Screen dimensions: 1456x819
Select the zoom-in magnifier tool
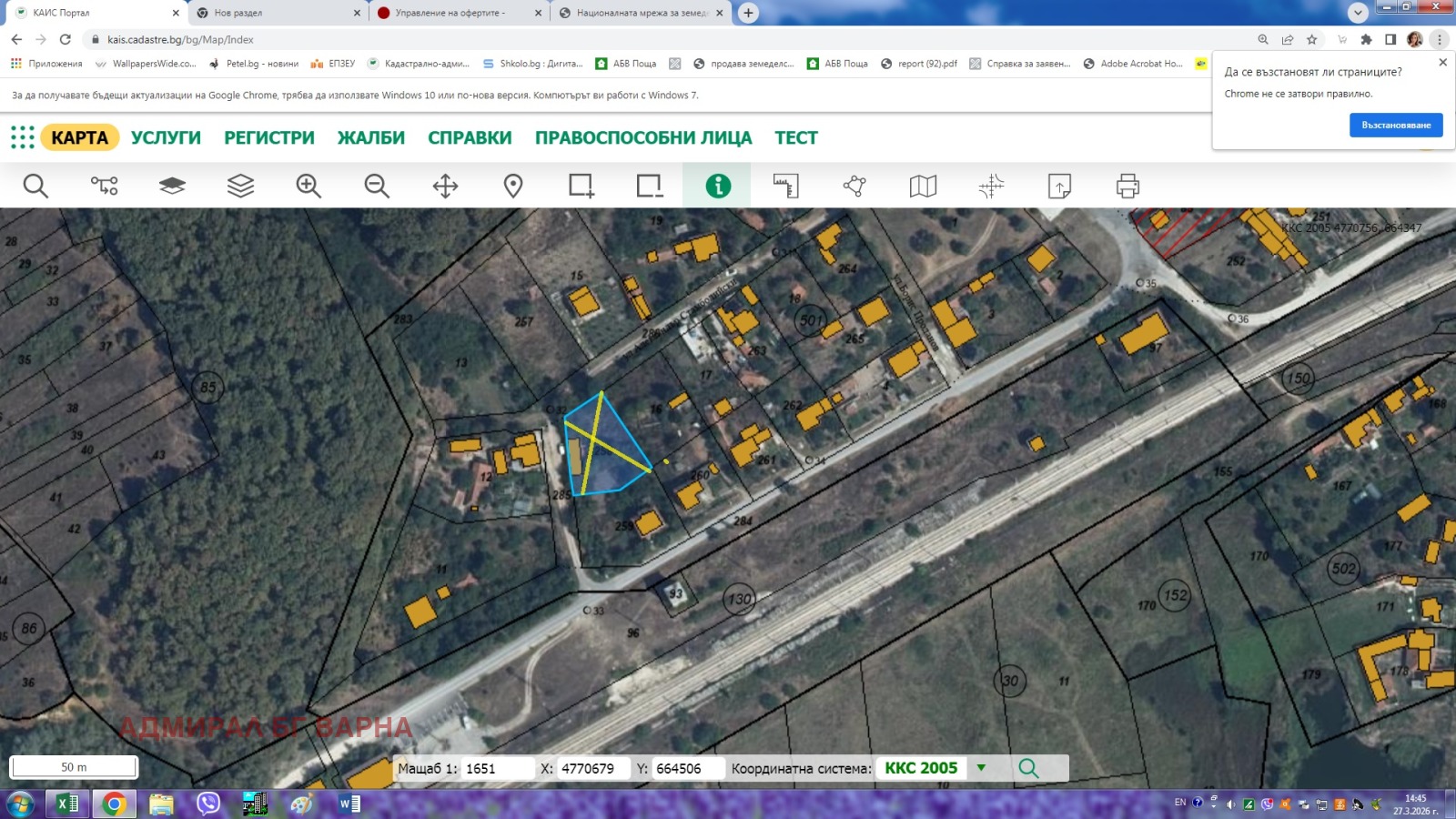pyautogui.click(x=308, y=185)
